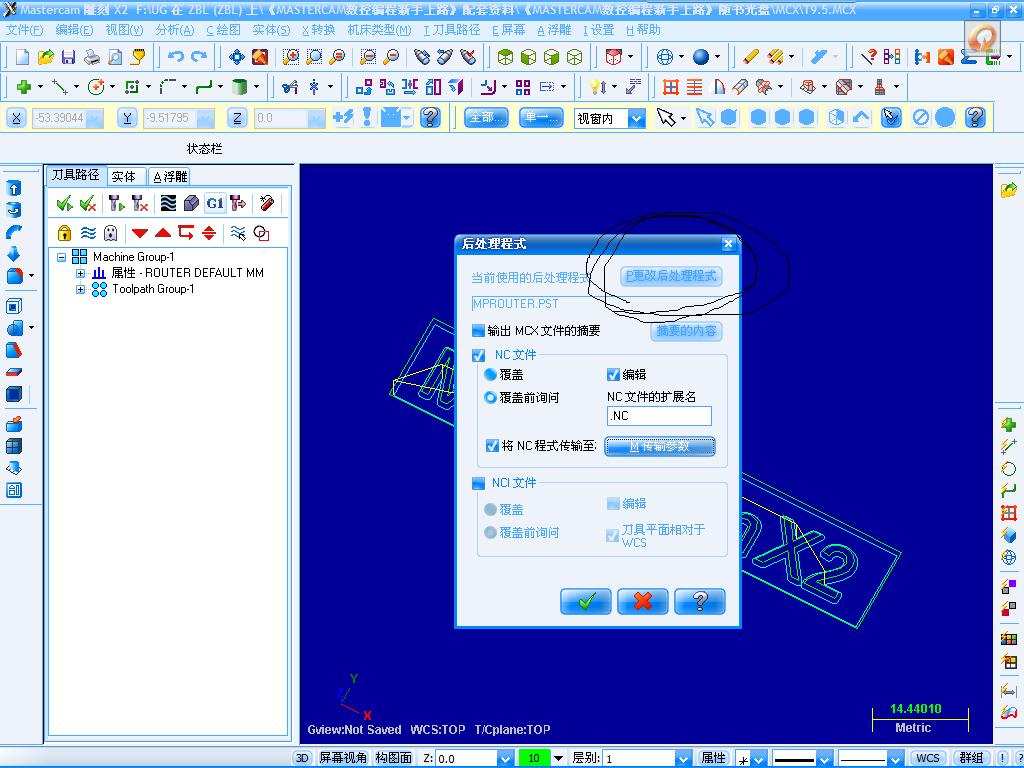Click the Save disk icon
Image resolution: width=1024 pixels, height=768 pixels.
[x=68, y=57]
